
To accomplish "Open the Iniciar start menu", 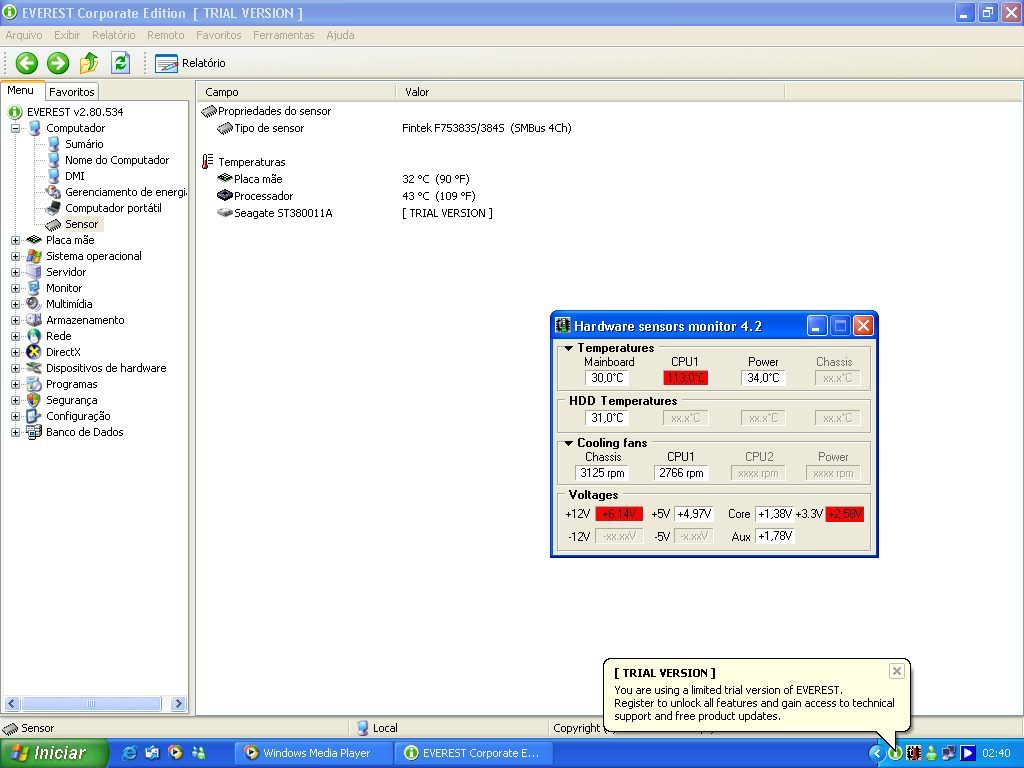I will click(54, 753).
